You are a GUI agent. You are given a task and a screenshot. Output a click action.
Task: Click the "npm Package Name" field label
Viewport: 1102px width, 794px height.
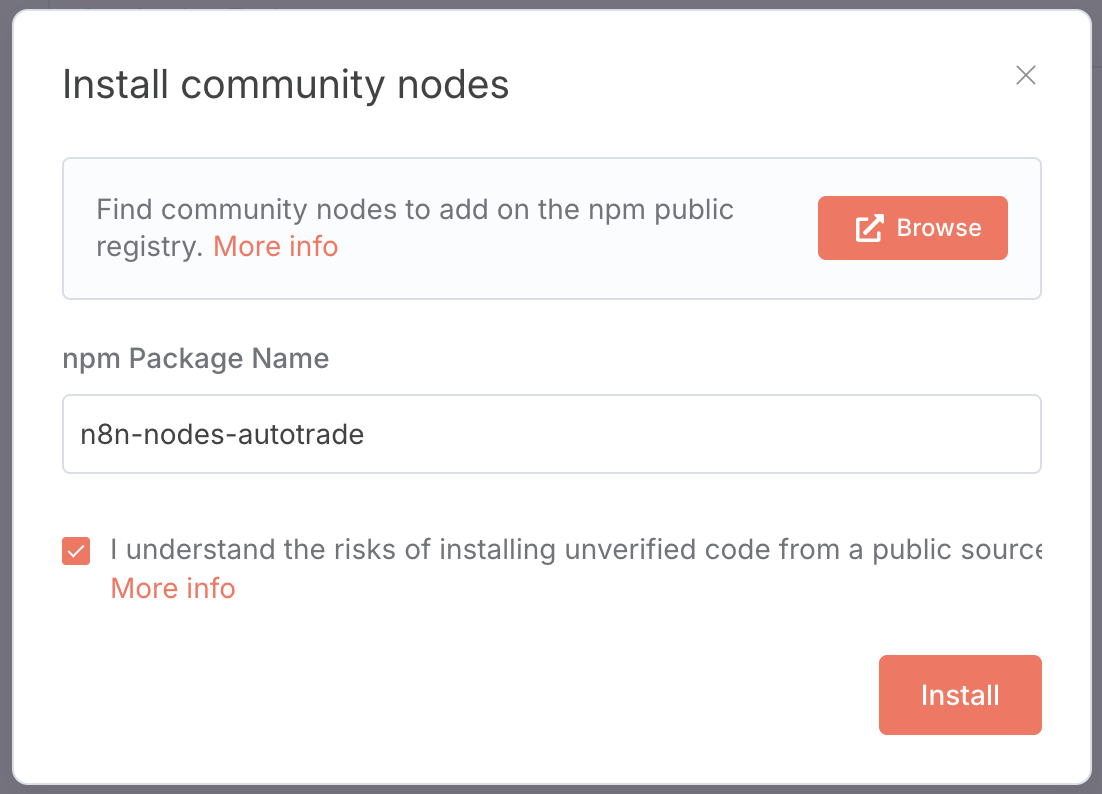tap(195, 358)
